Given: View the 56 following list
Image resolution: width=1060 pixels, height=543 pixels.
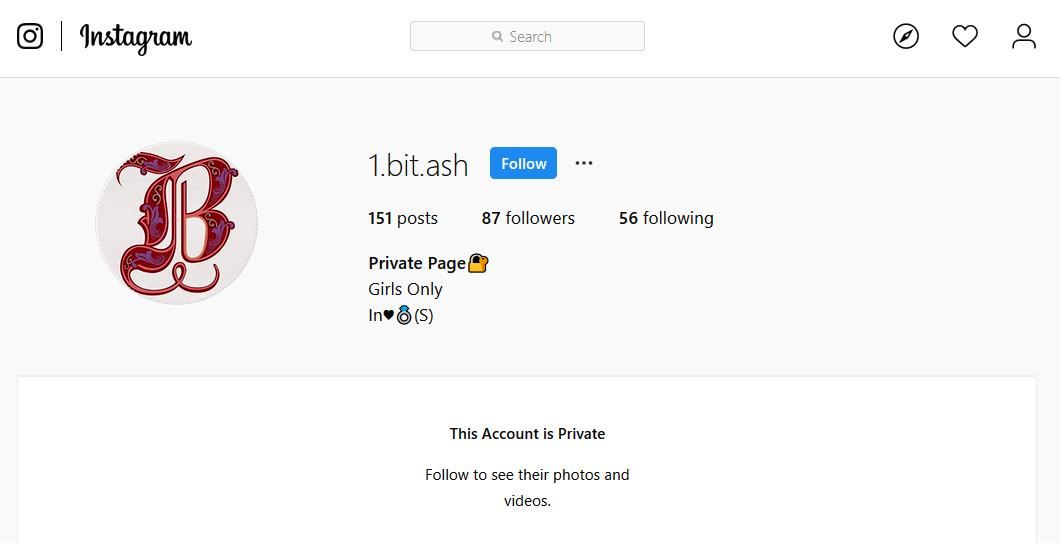Looking at the screenshot, I should pyautogui.click(x=666, y=218).
